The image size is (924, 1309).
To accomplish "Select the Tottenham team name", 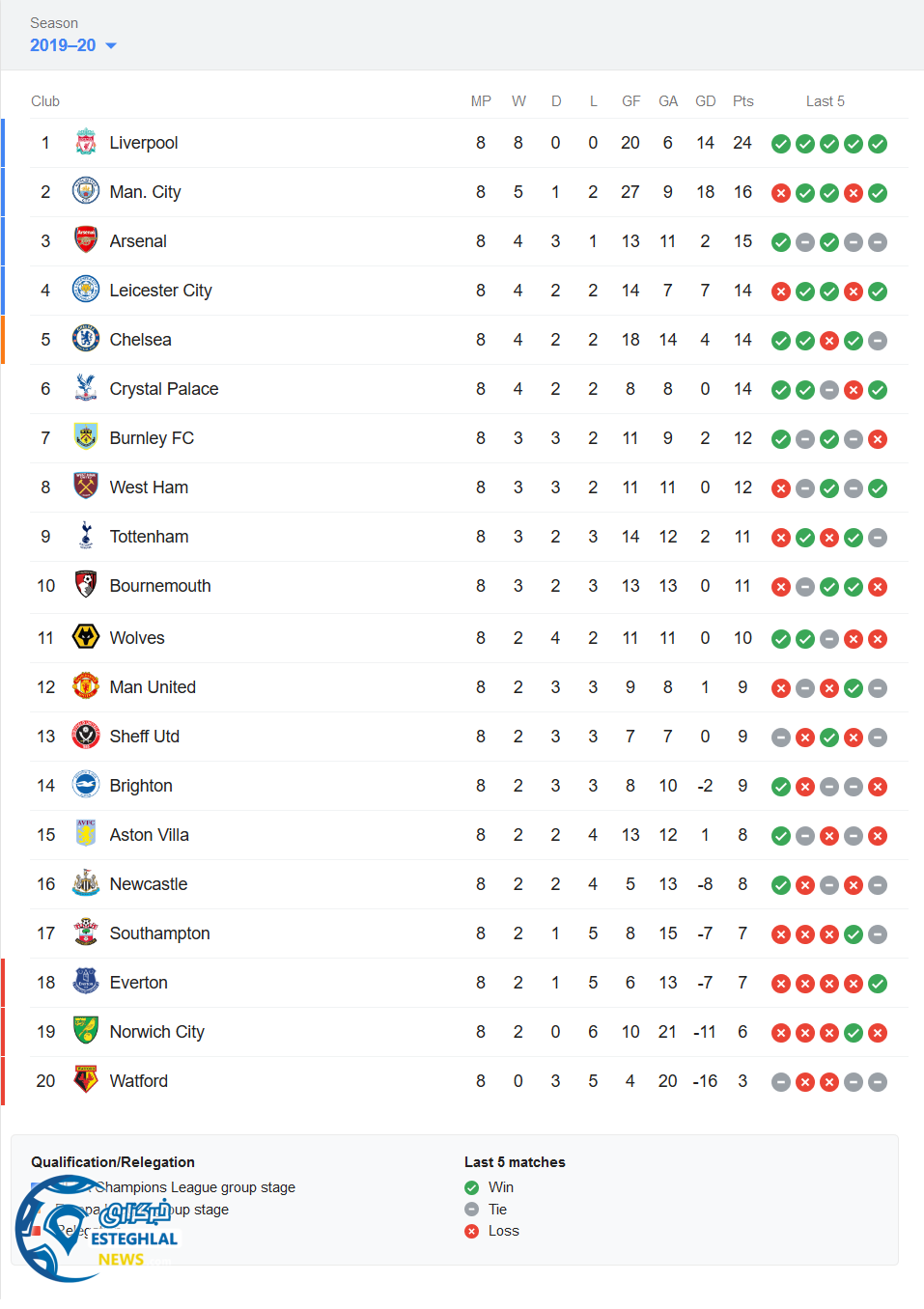I will point(149,537).
